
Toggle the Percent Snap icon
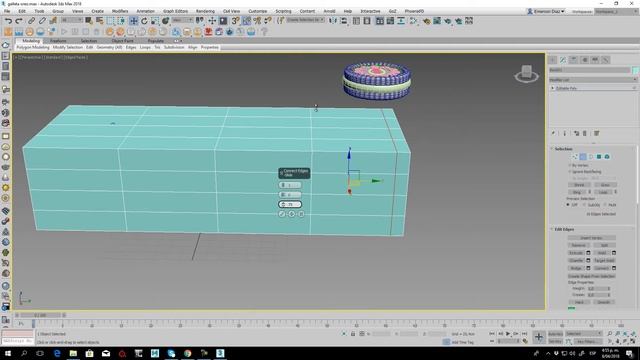(257, 21)
